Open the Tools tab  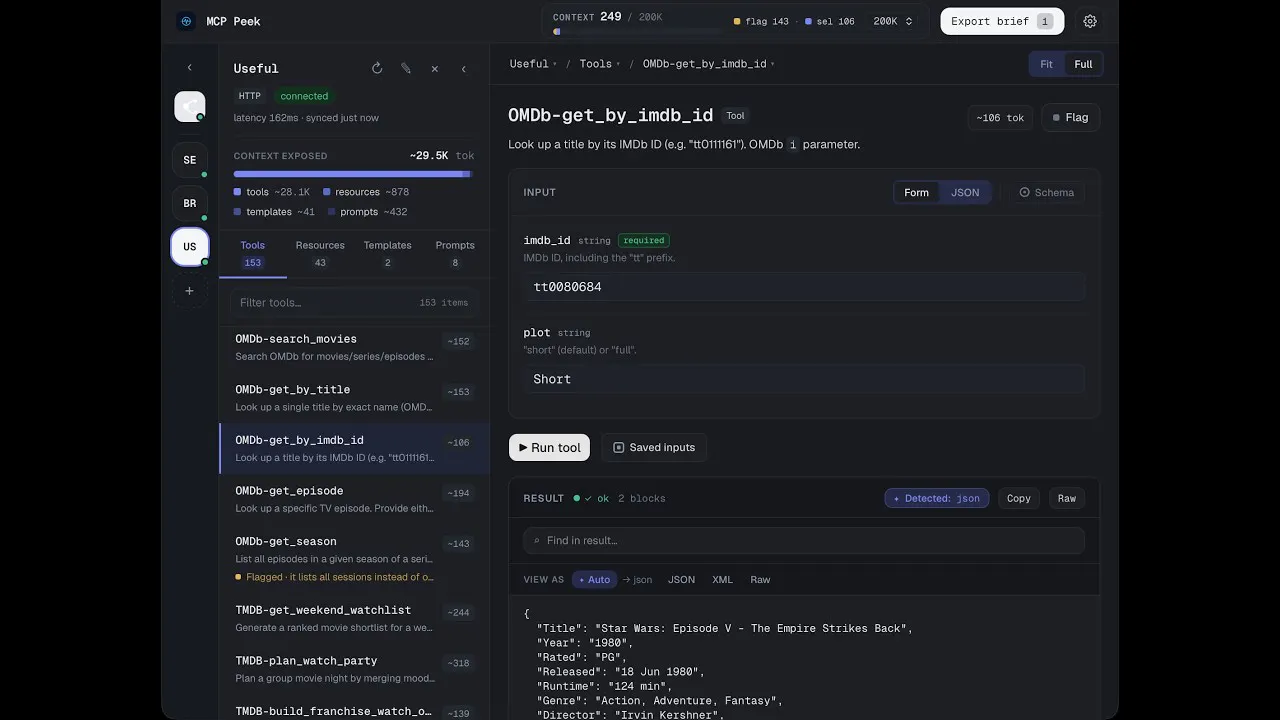(x=253, y=253)
